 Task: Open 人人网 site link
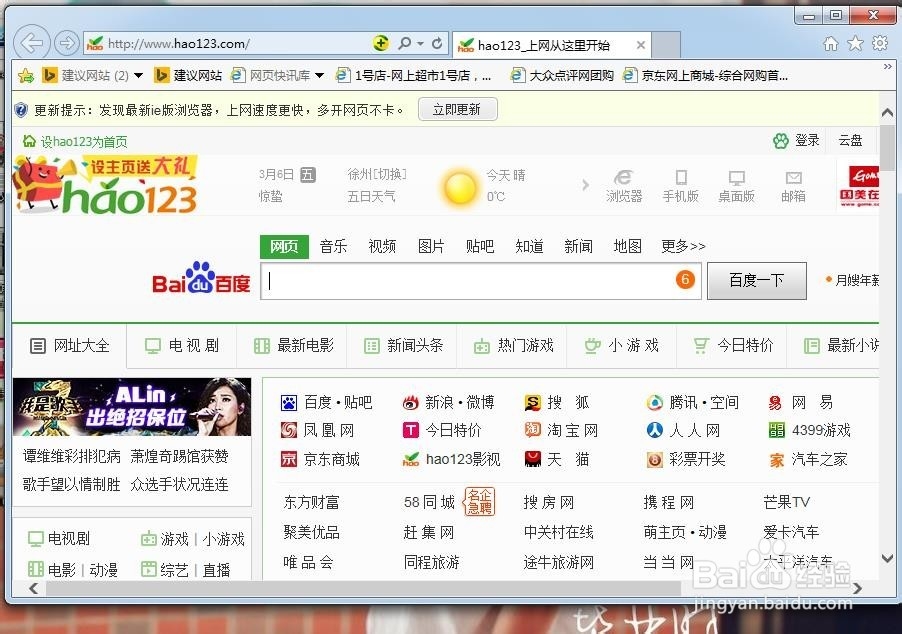pyautogui.click(x=683, y=430)
